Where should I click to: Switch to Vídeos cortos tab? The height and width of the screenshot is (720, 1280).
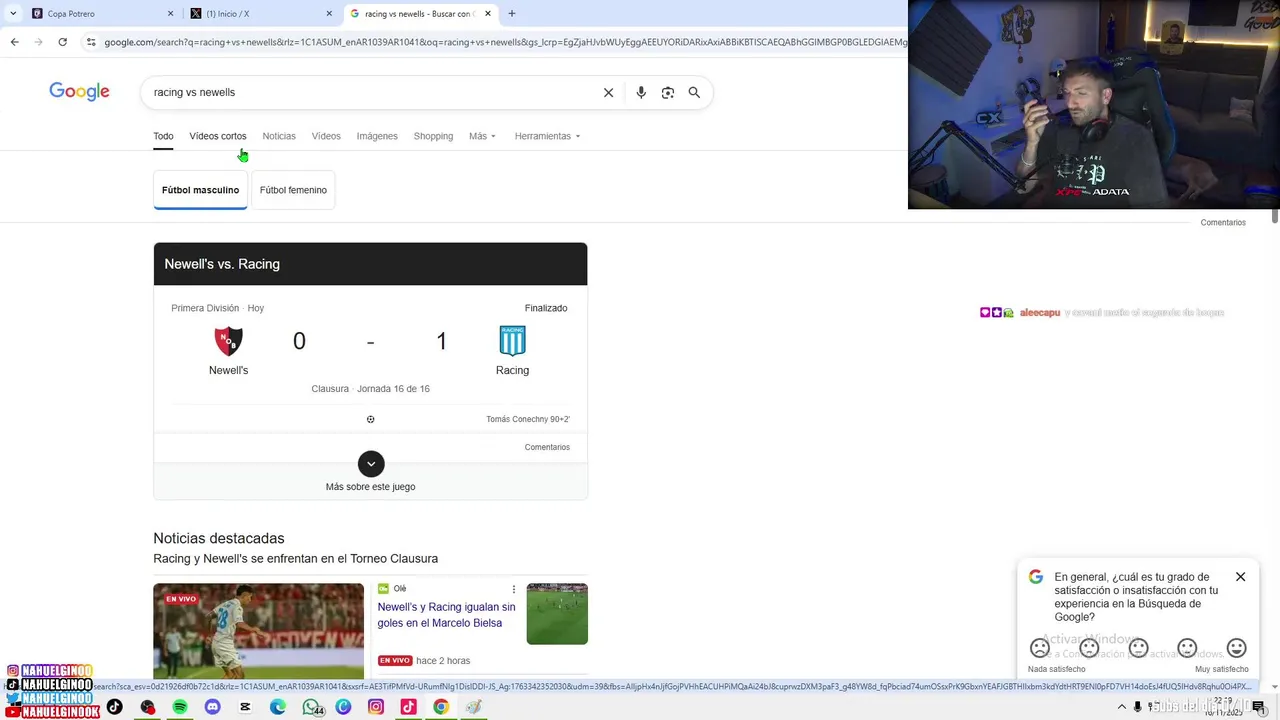[x=218, y=136]
